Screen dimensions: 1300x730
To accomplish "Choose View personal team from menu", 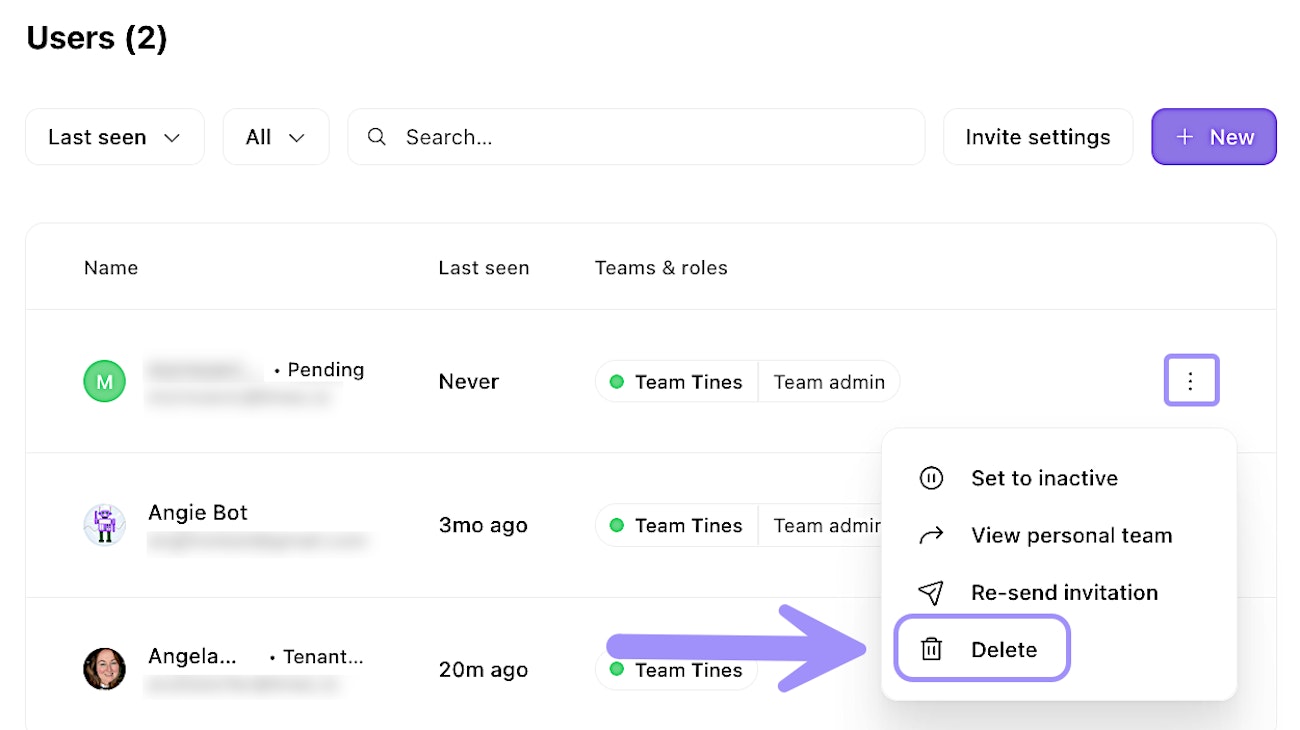I will pyautogui.click(x=1071, y=536).
